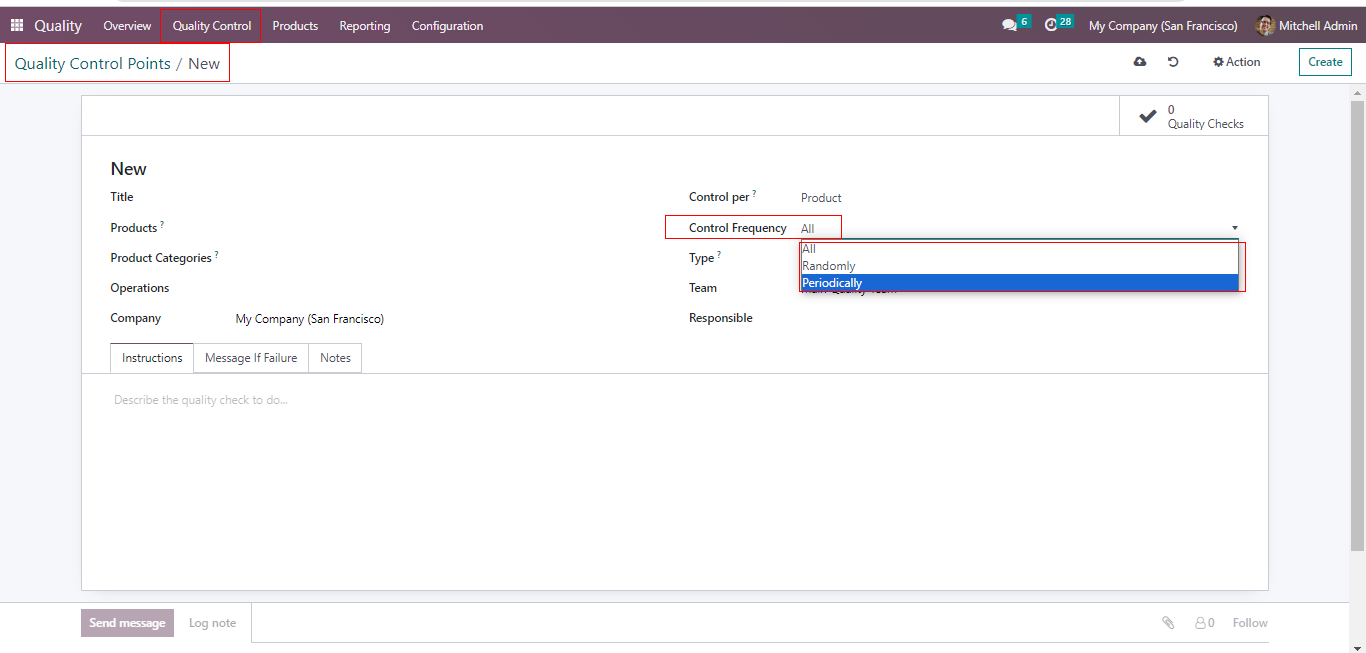
Task: Switch to the Message If Failure tab
Action: pos(251,358)
